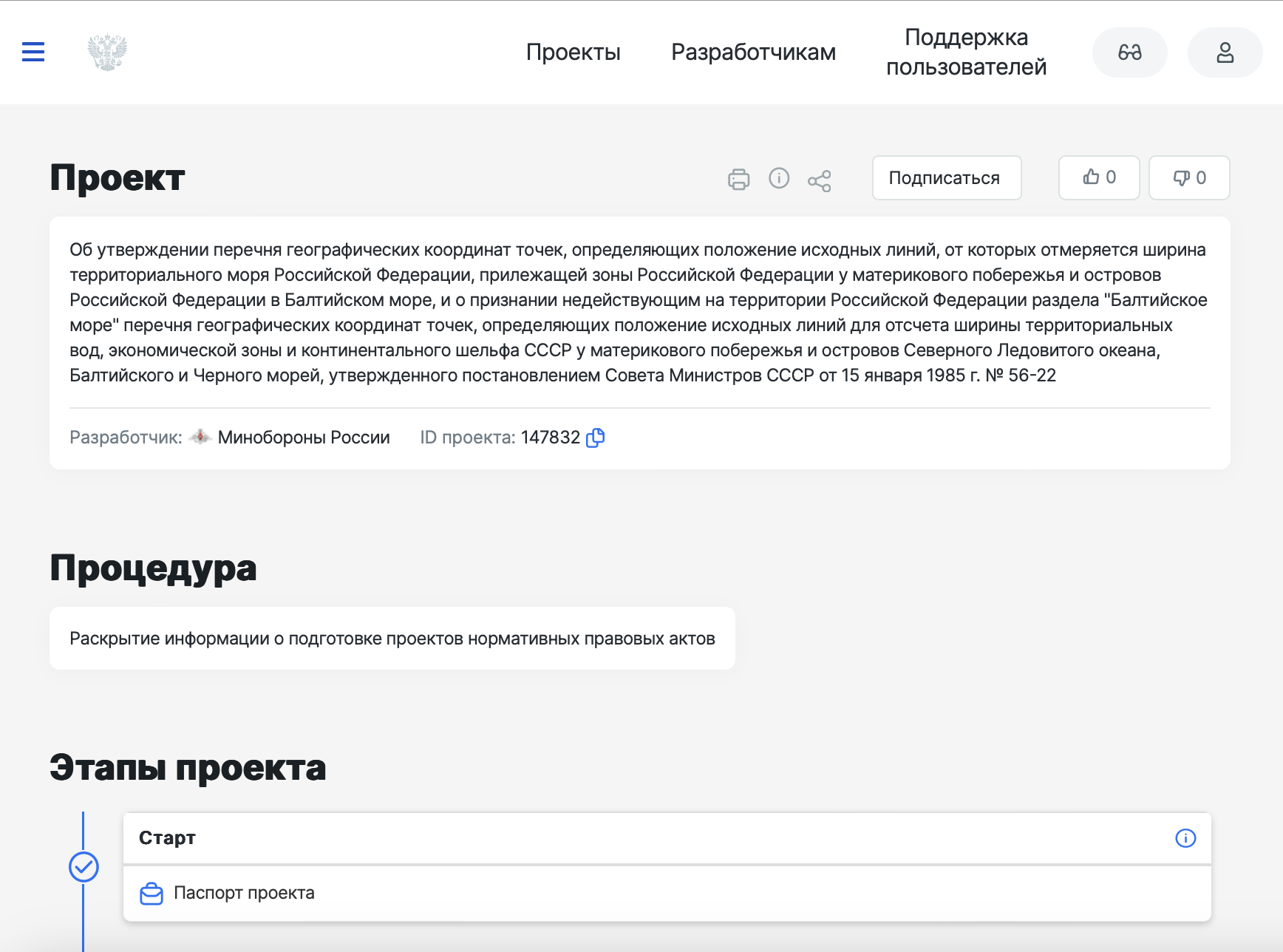Enable accessibility mode via glasses icon
This screenshot has height=952, width=1283.
point(1129,52)
